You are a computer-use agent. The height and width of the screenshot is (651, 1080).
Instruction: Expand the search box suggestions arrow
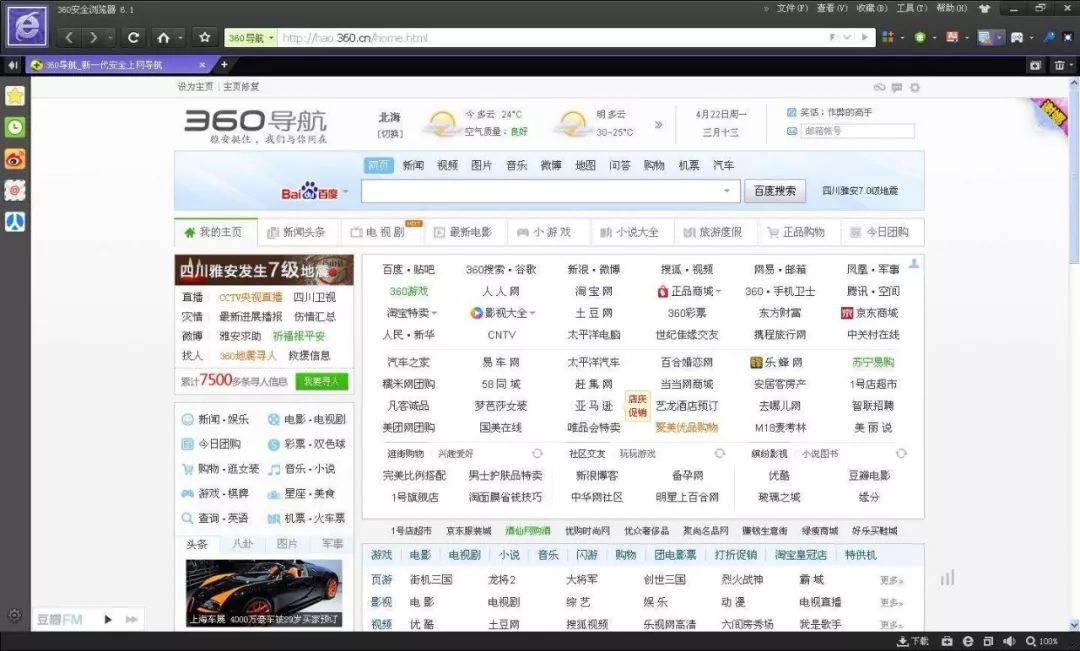pos(727,191)
